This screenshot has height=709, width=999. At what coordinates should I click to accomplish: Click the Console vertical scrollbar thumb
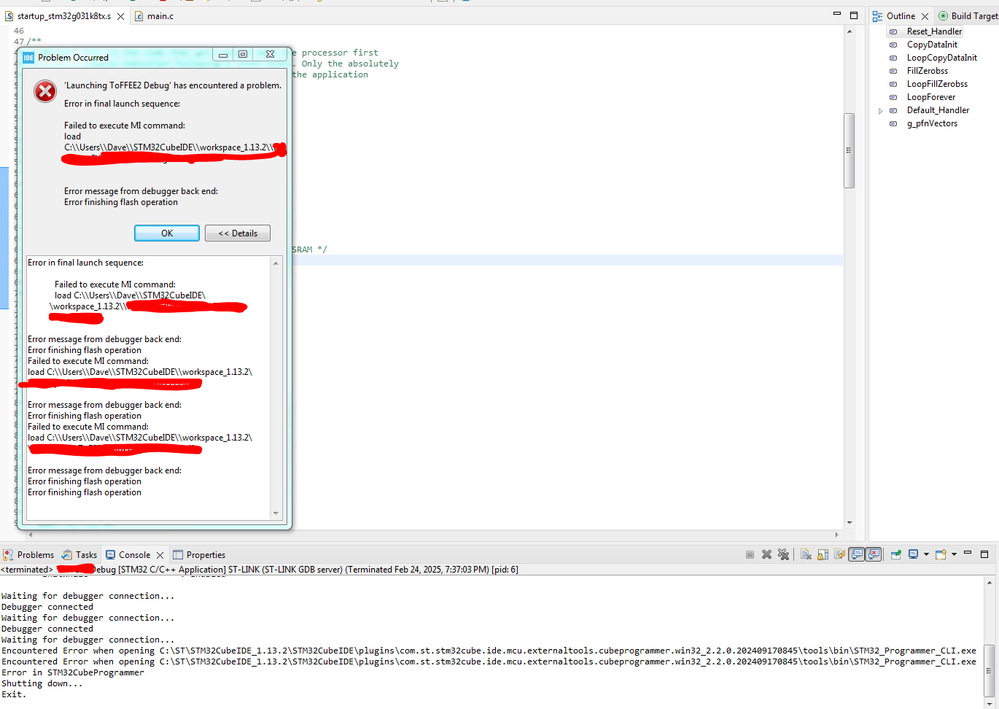[x=989, y=670]
